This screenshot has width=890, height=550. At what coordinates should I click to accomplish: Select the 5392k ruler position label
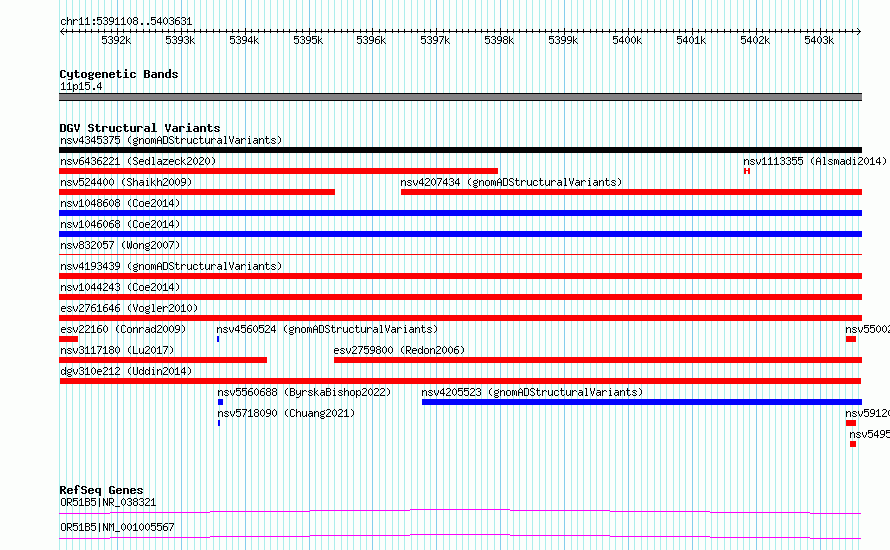pyautogui.click(x=116, y=40)
